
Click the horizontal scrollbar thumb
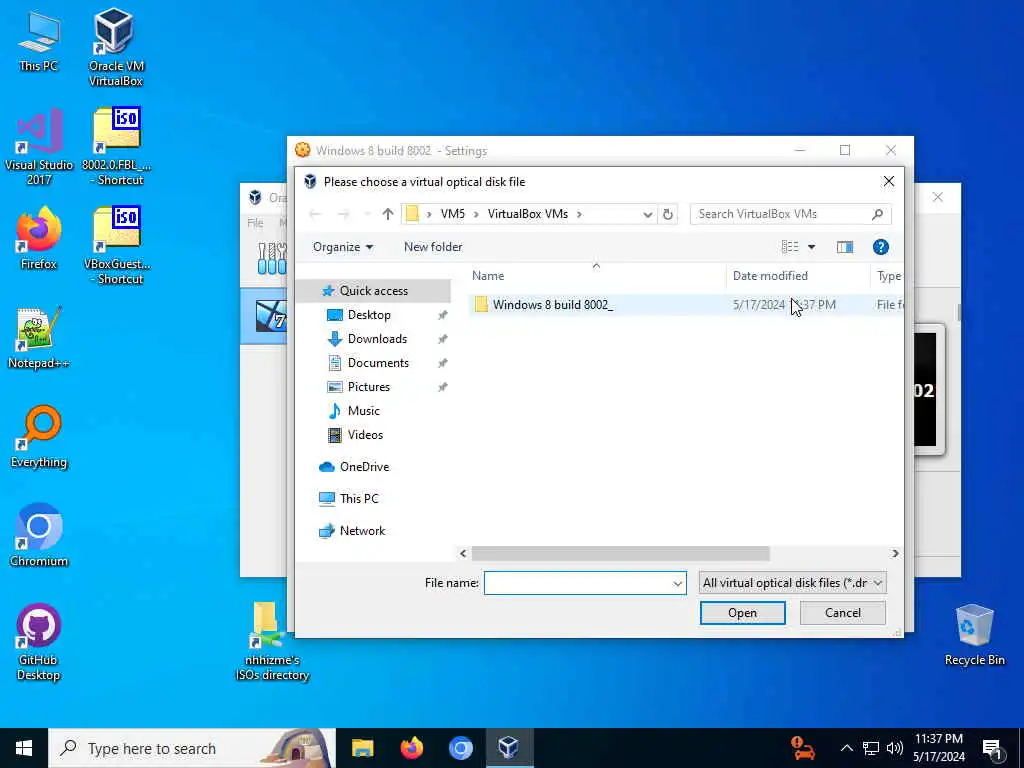point(620,554)
